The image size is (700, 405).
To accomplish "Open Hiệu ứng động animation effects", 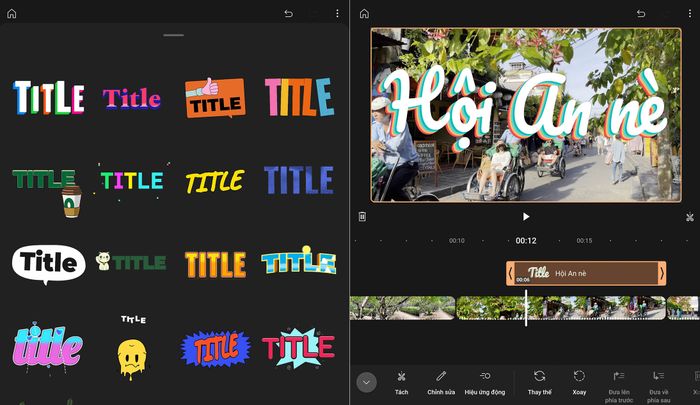I will (485, 383).
